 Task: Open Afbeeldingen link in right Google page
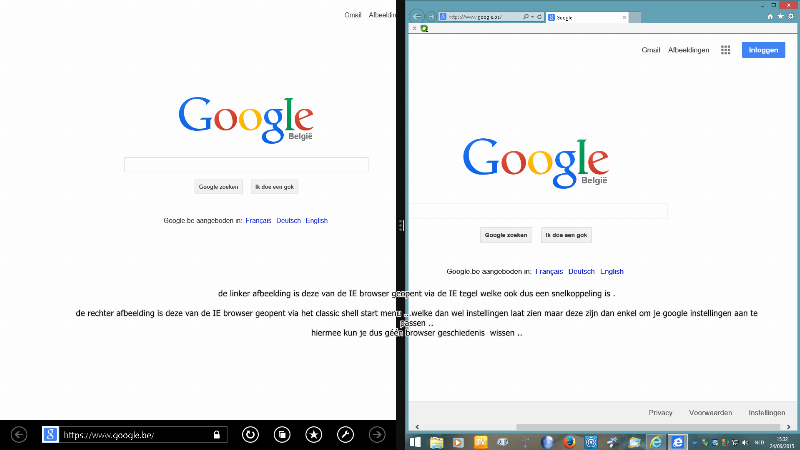688,50
